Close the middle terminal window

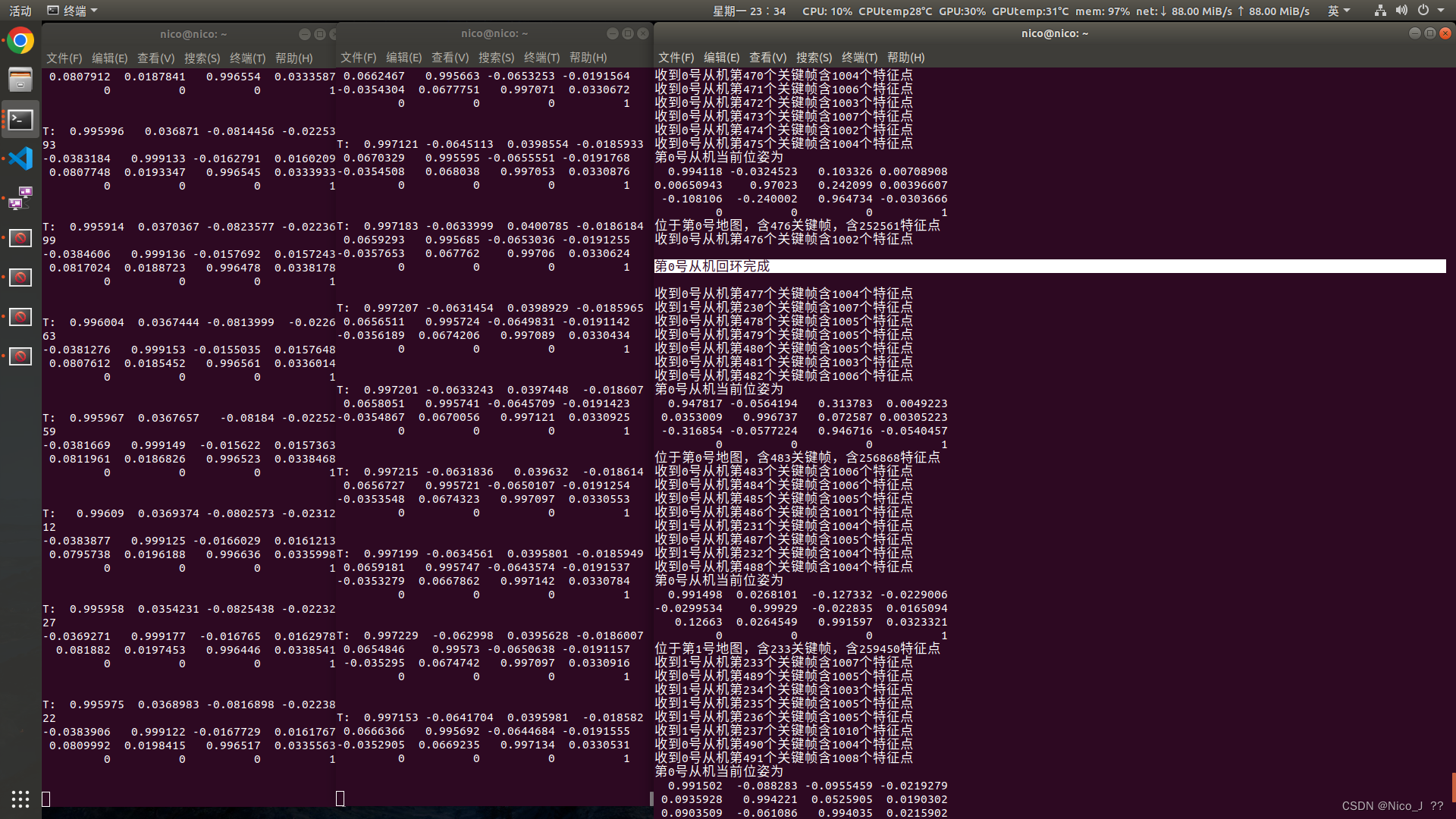pos(643,33)
